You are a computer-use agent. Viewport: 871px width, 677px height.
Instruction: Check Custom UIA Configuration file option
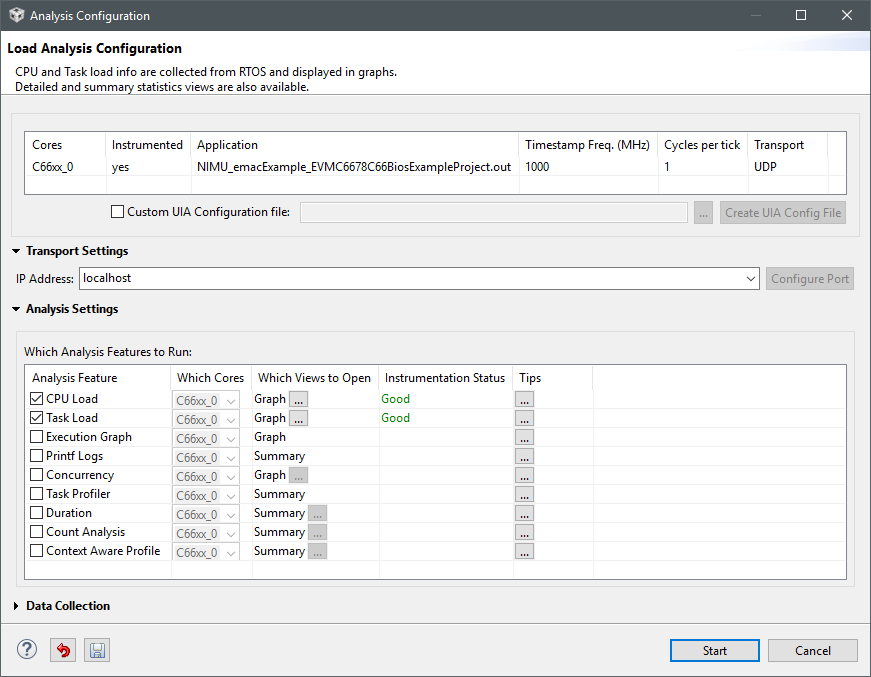(118, 212)
